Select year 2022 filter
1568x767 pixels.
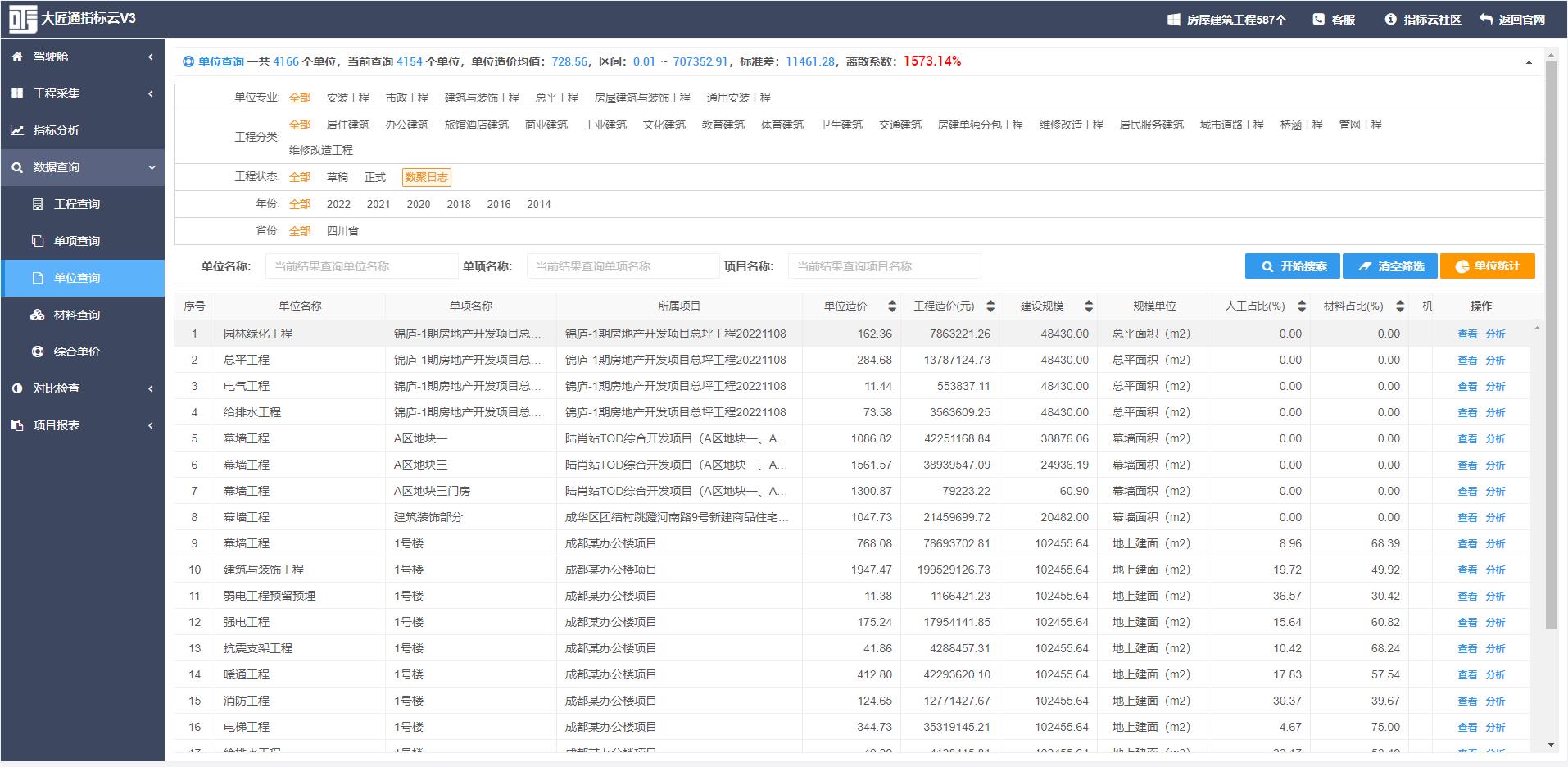pos(338,204)
